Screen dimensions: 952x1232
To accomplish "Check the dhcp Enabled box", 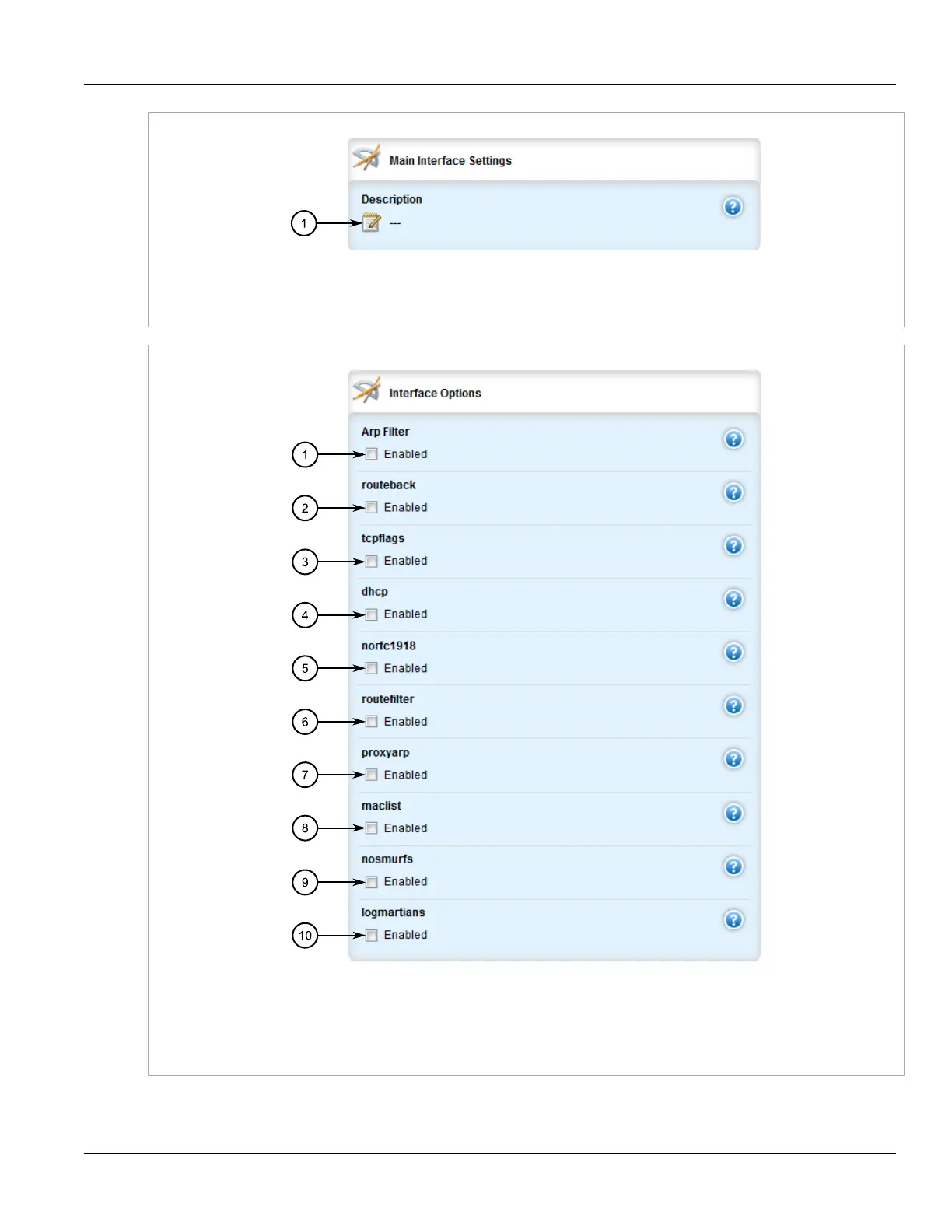I will click(372, 615).
